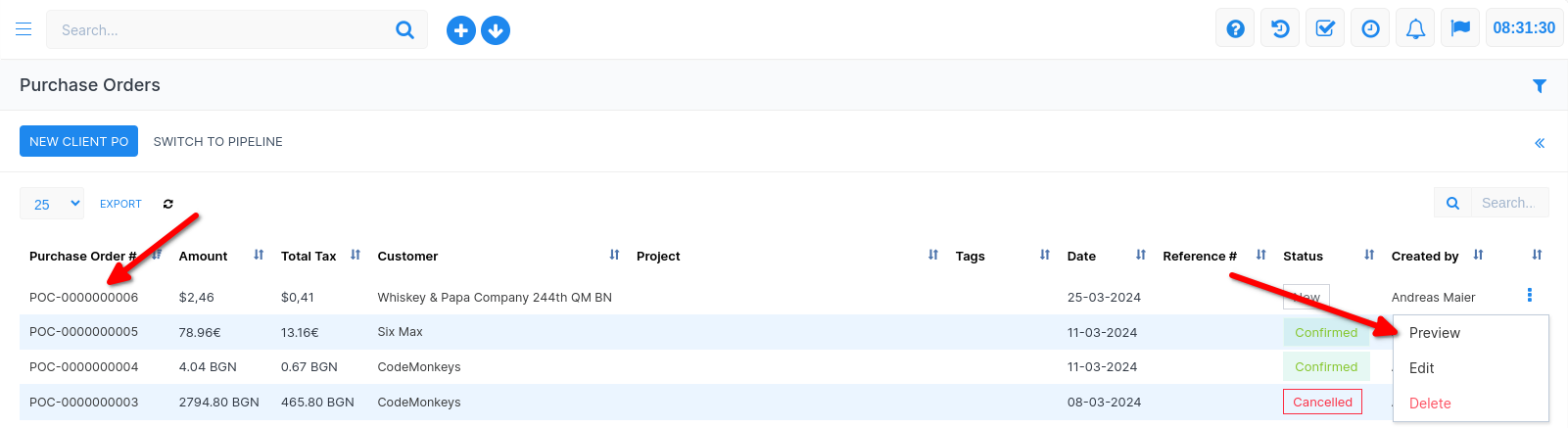The height and width of the screenshot is (428, 1568).
Task: Click the blue plus quick-add icon
Action: coord(460,30)
